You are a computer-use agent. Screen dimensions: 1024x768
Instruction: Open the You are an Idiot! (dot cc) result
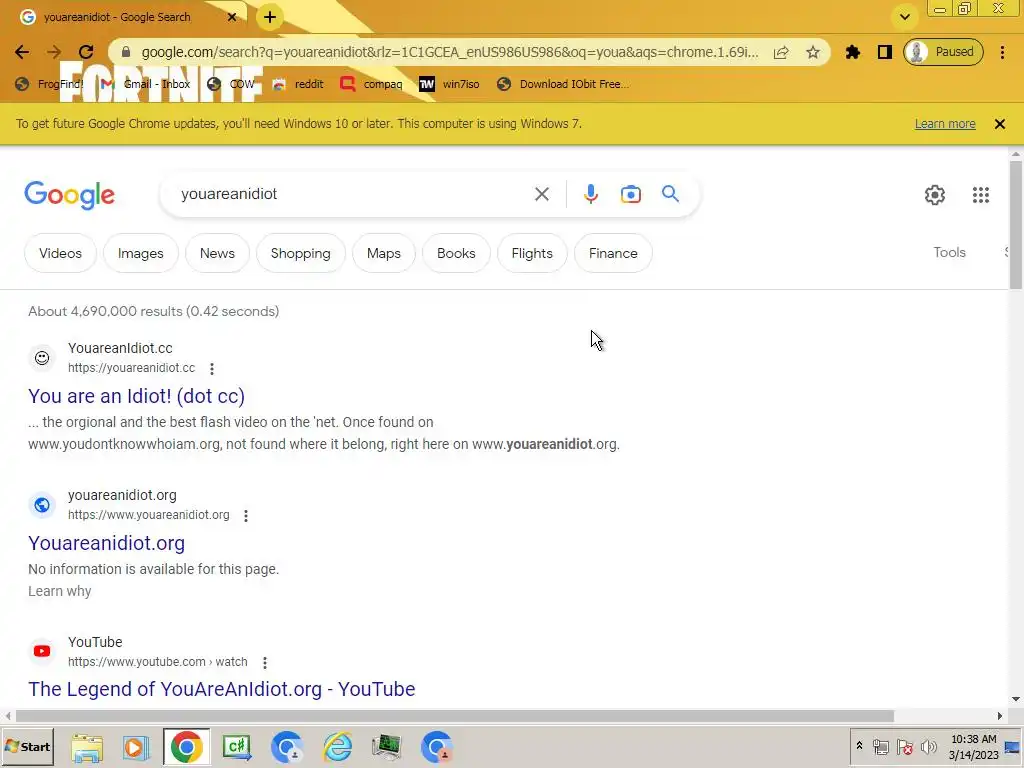point(136,396)
